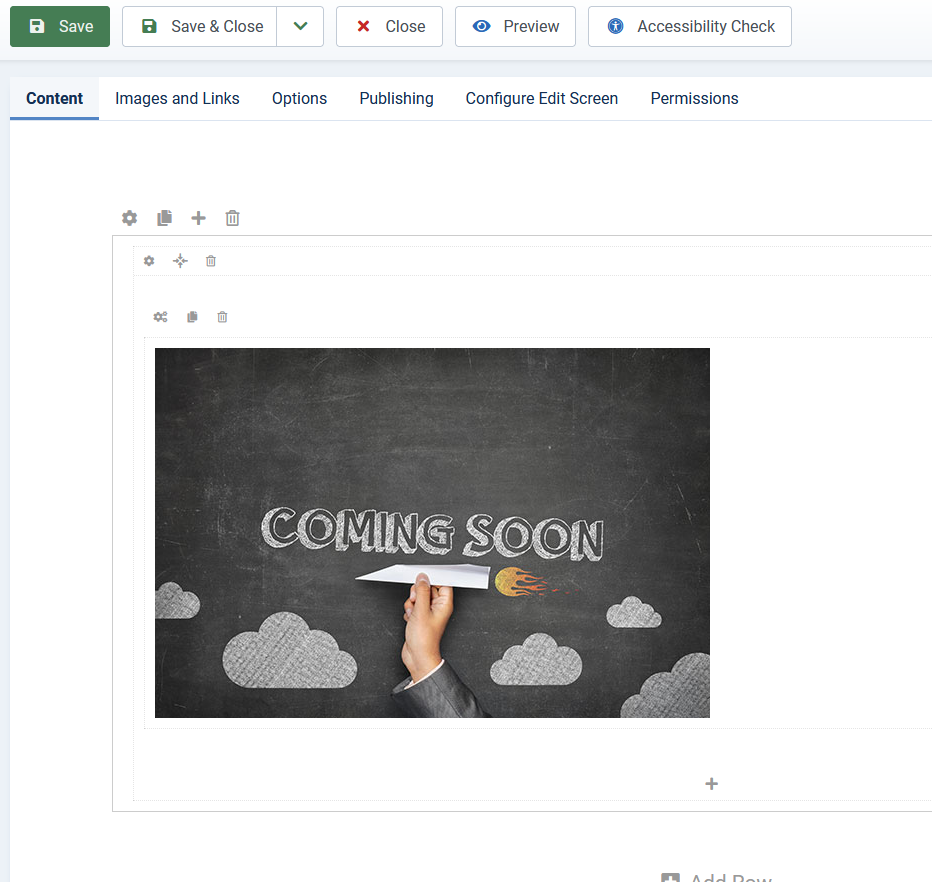Expand the Save & Close dropdown arrow
The image size is (932, 882).
pos(300,27)
